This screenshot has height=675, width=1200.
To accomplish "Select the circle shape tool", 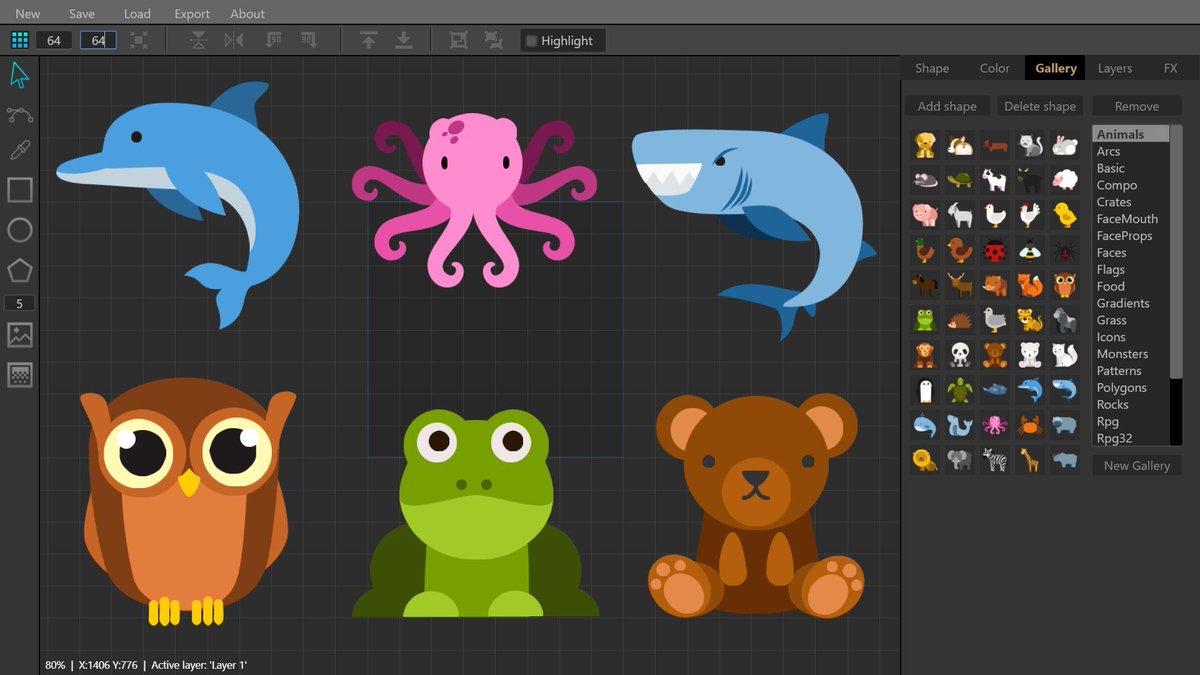I will pyautogui.click(x=19, y=230).
